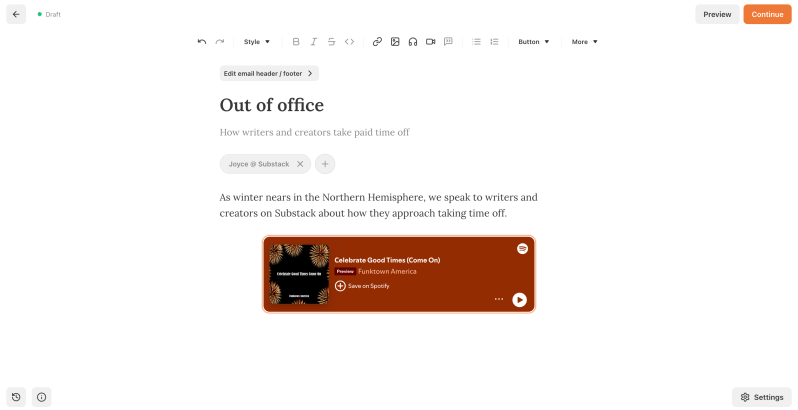
Task: Click the opening paragraph text
Action: coord(379,205)
